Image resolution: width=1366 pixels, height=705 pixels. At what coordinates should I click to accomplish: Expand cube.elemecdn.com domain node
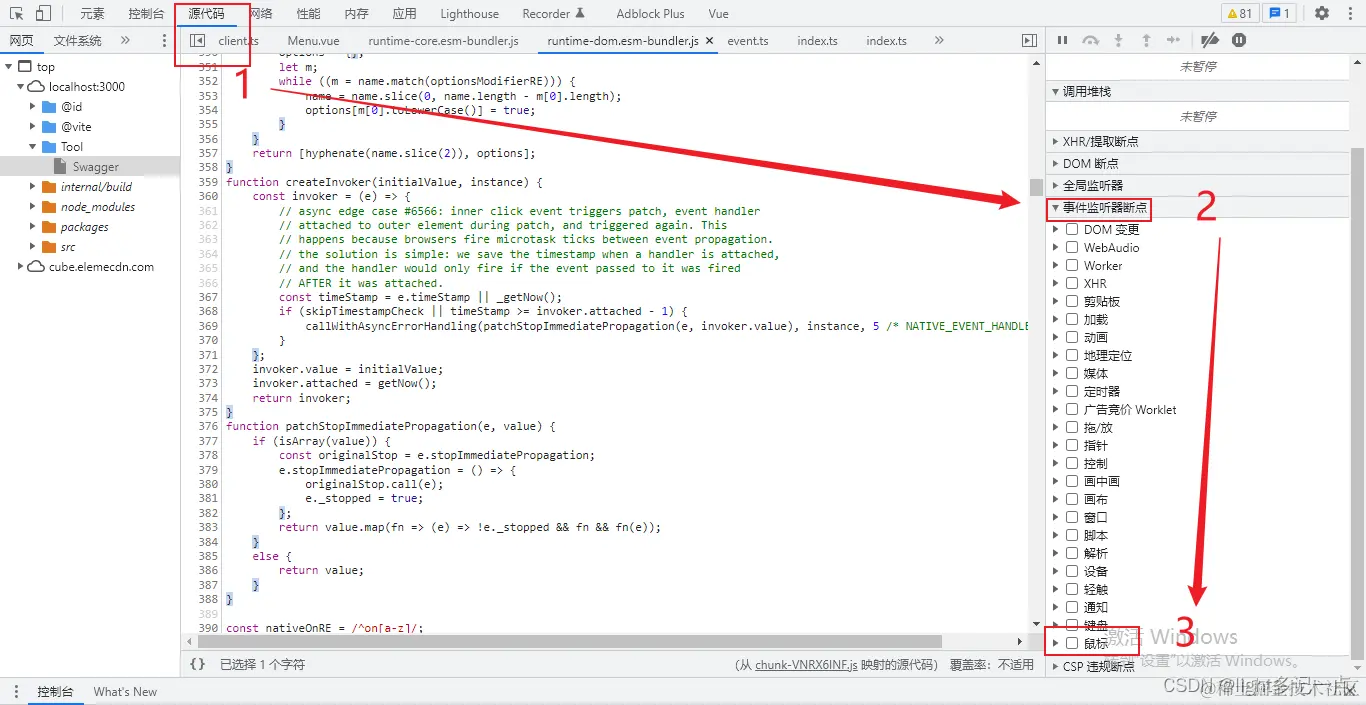20,267
